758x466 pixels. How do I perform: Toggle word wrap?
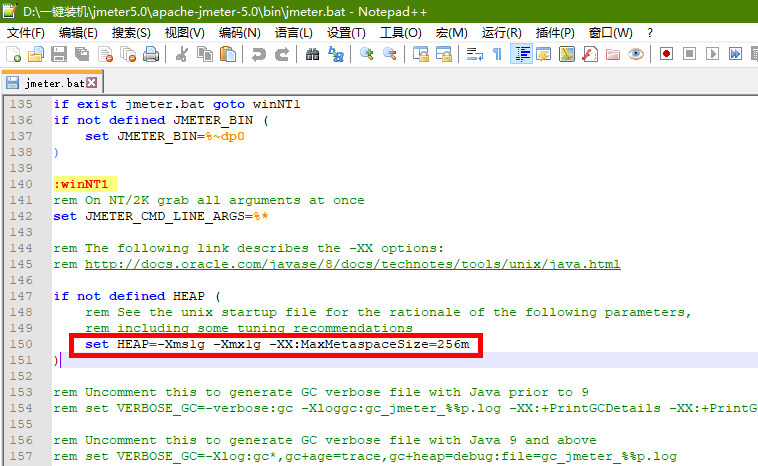(x=475, y=54)
